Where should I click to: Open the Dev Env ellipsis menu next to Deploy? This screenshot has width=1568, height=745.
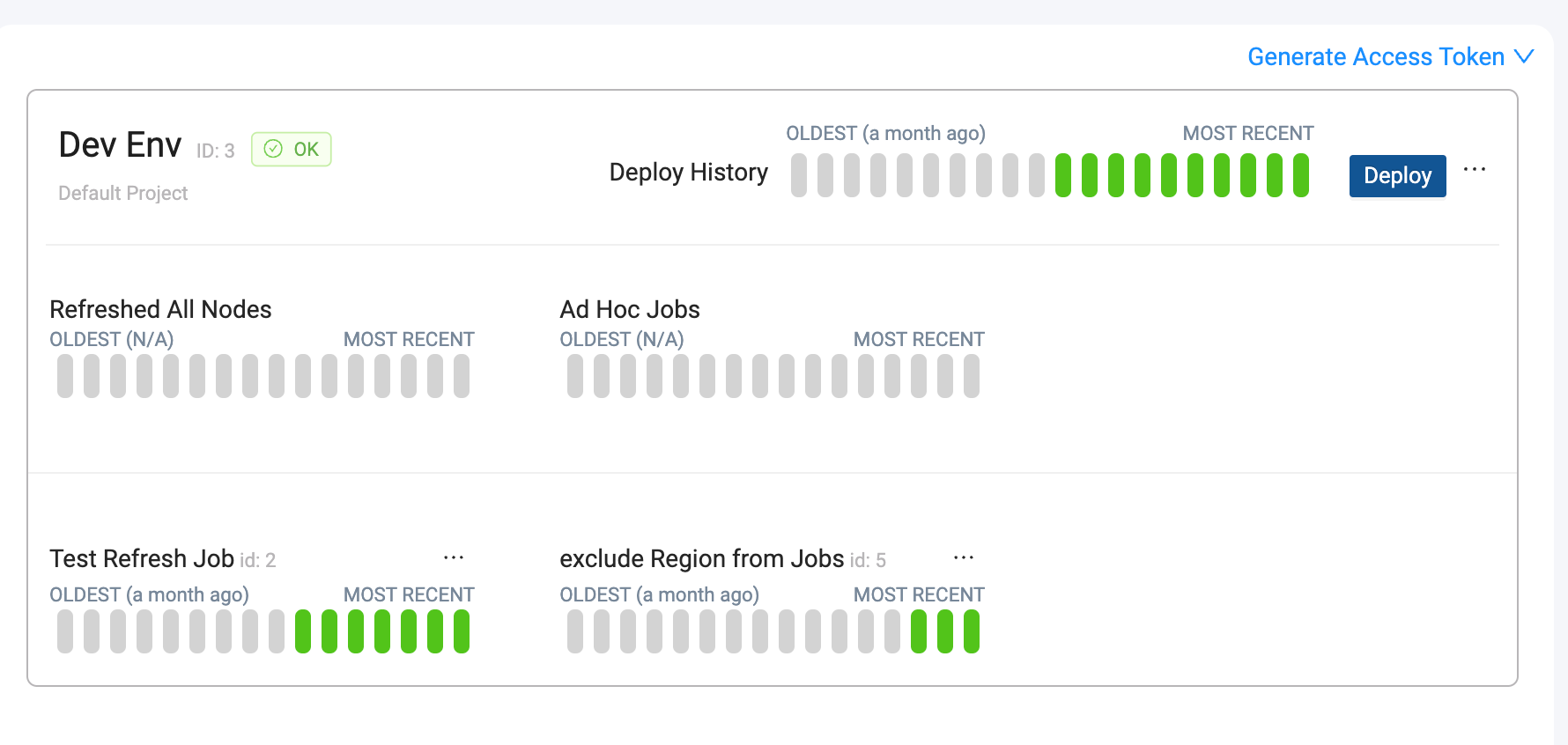(1474, 169)
